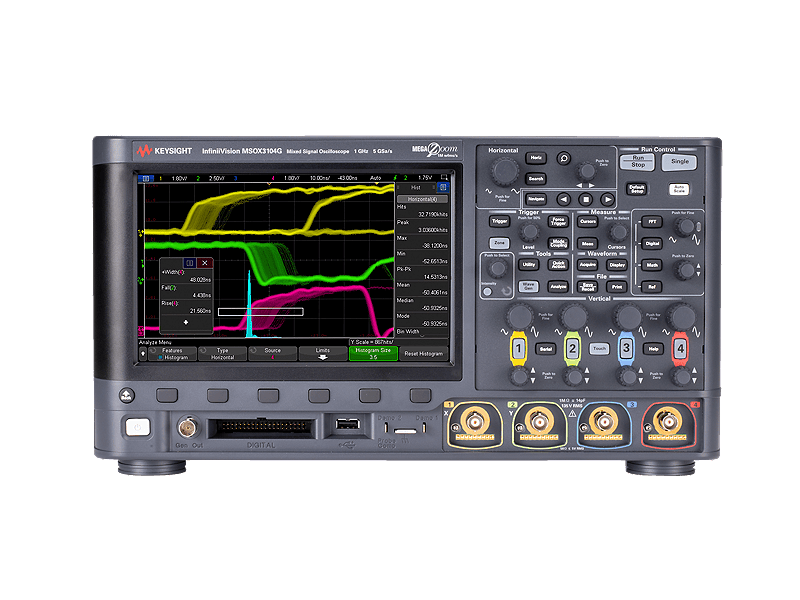Tap the Meas key
Screen dimensions: 800x600
tap(588, 244)
